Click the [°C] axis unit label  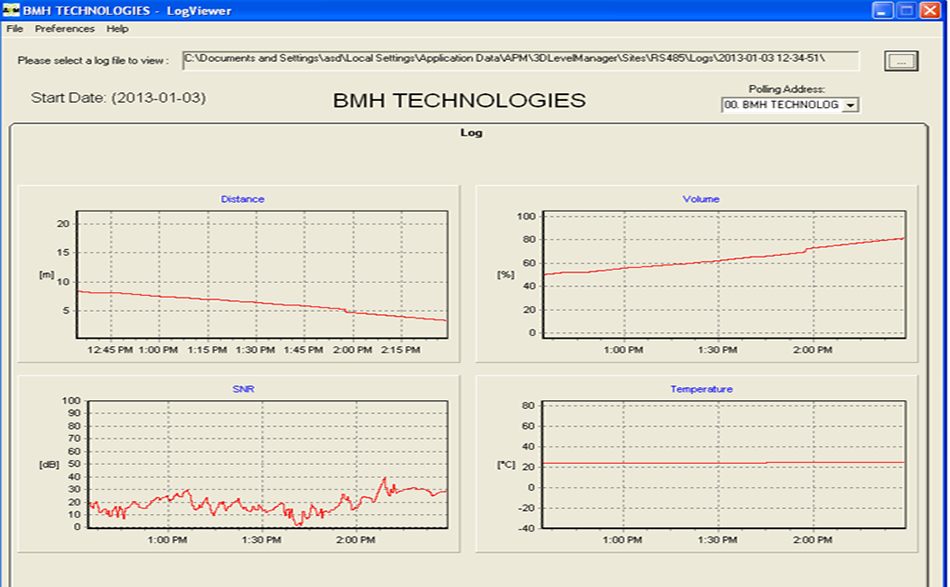[506, 465]
